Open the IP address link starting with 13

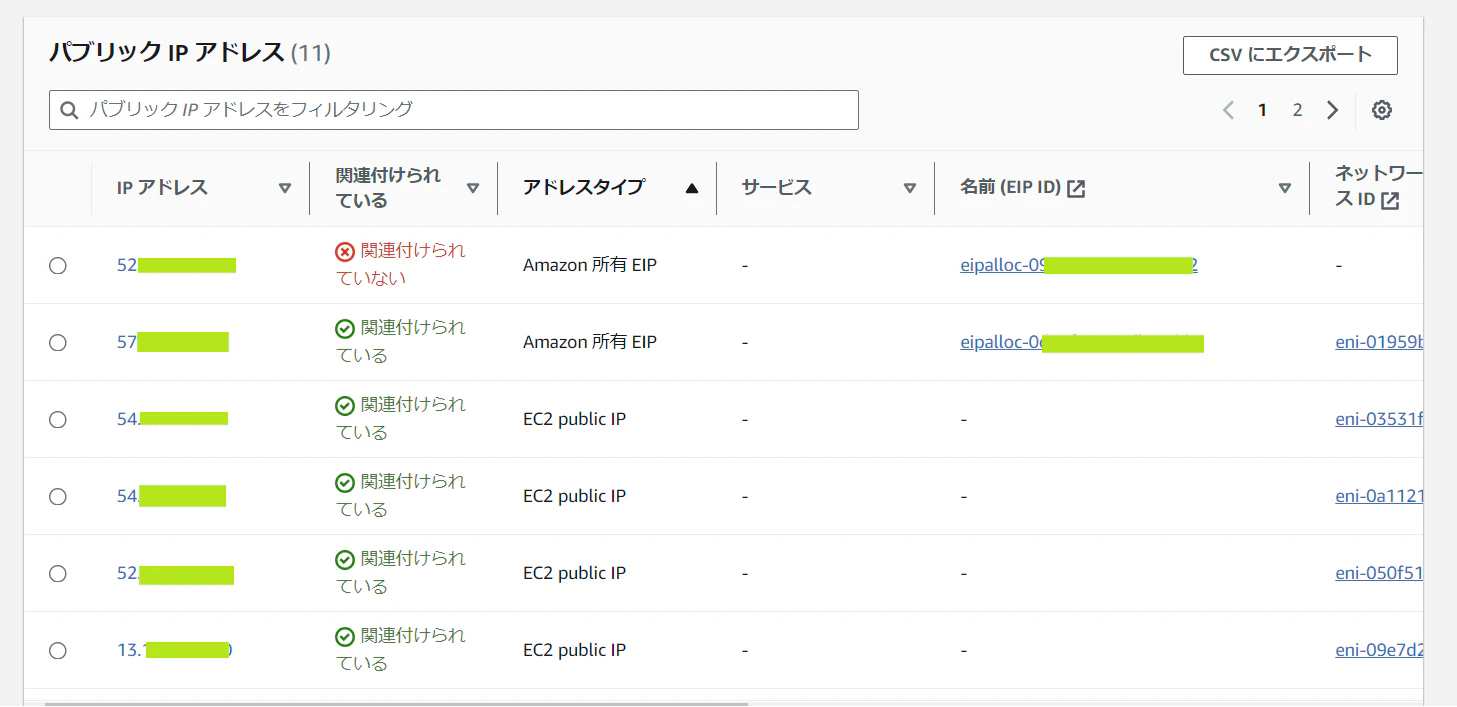click(175, 650)
